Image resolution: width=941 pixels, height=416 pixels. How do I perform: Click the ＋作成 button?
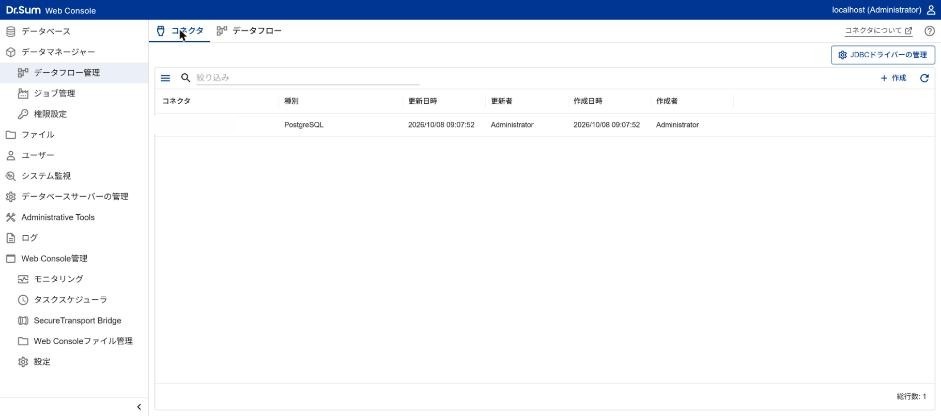(x=894, y=78)
